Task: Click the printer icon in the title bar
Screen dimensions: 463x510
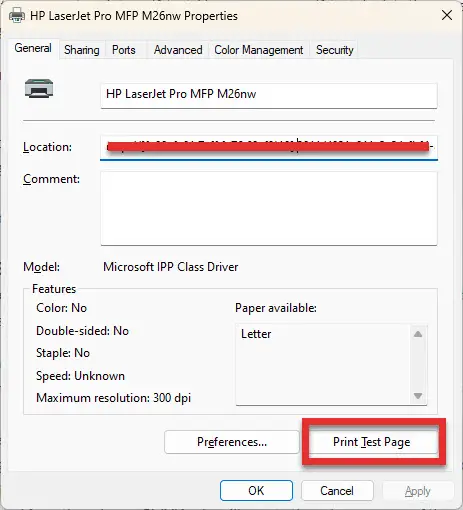Action: 17,15
